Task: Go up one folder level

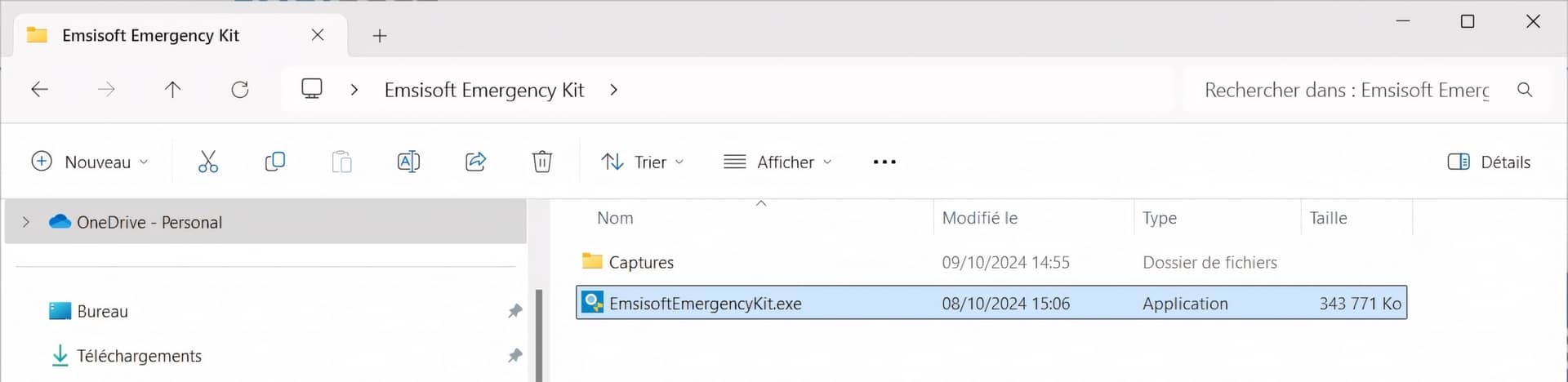Action: [x=172, y=90]
